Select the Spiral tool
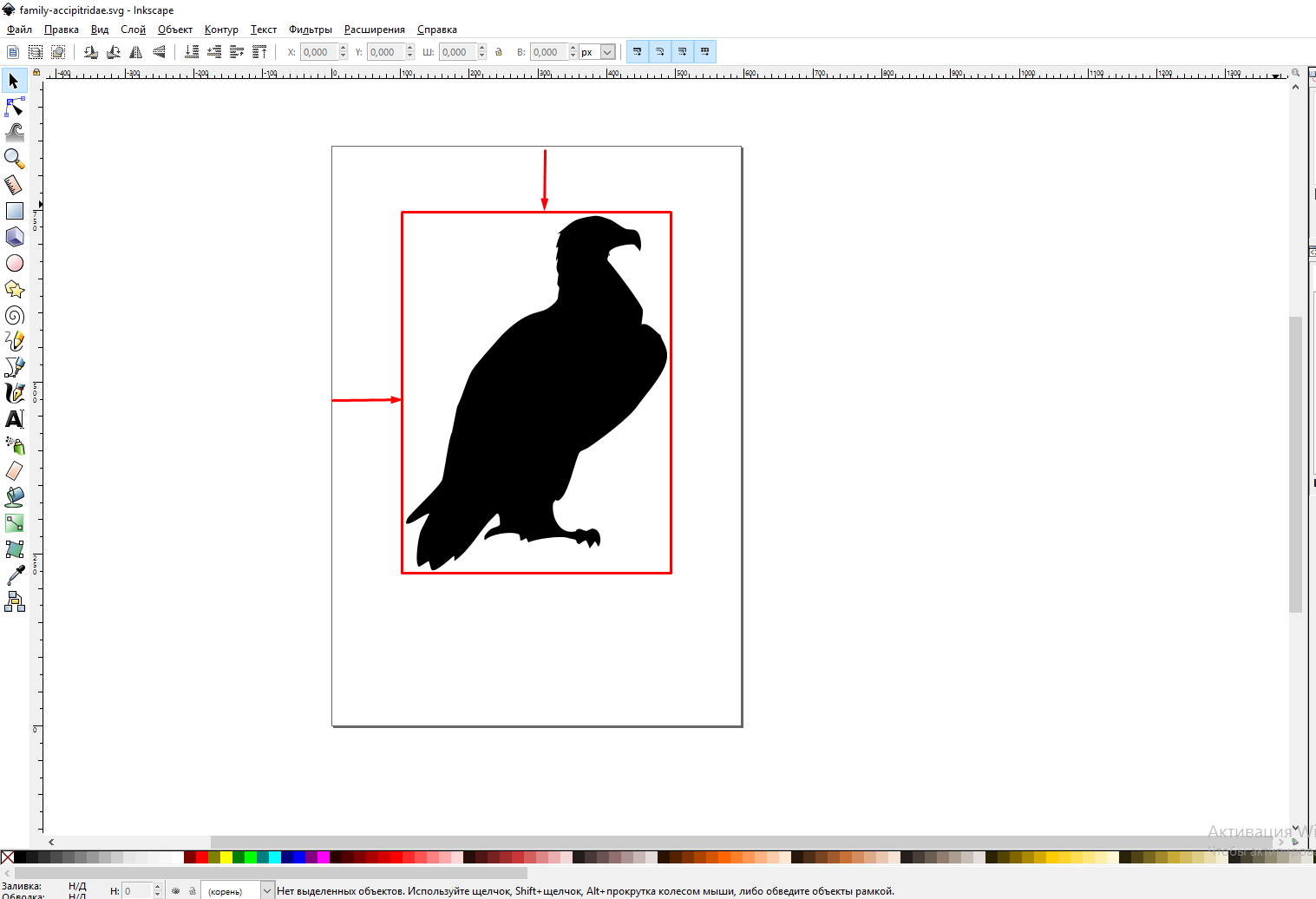This screenshot has width=1316, height=899. 14,315
